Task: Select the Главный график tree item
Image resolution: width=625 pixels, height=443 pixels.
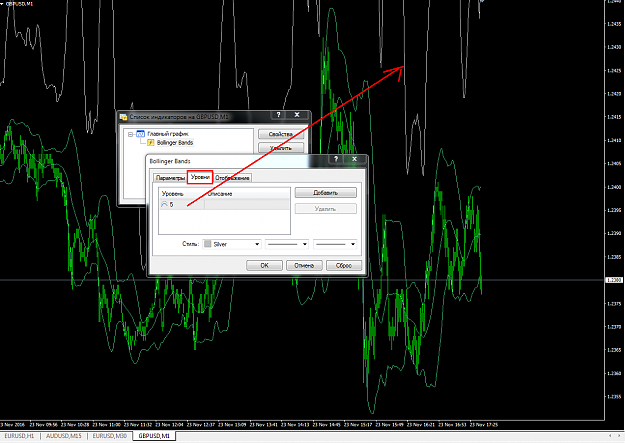Action: [x=168, y=134]
